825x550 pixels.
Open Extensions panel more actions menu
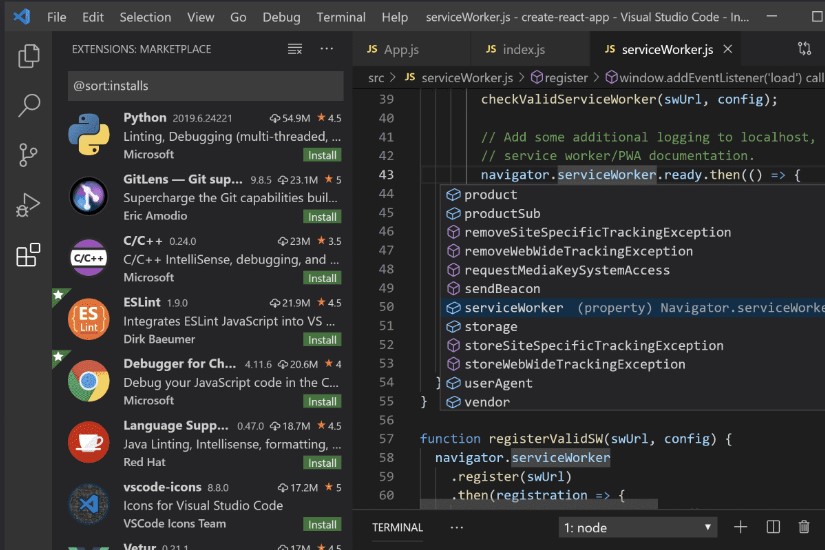[327, 48]
